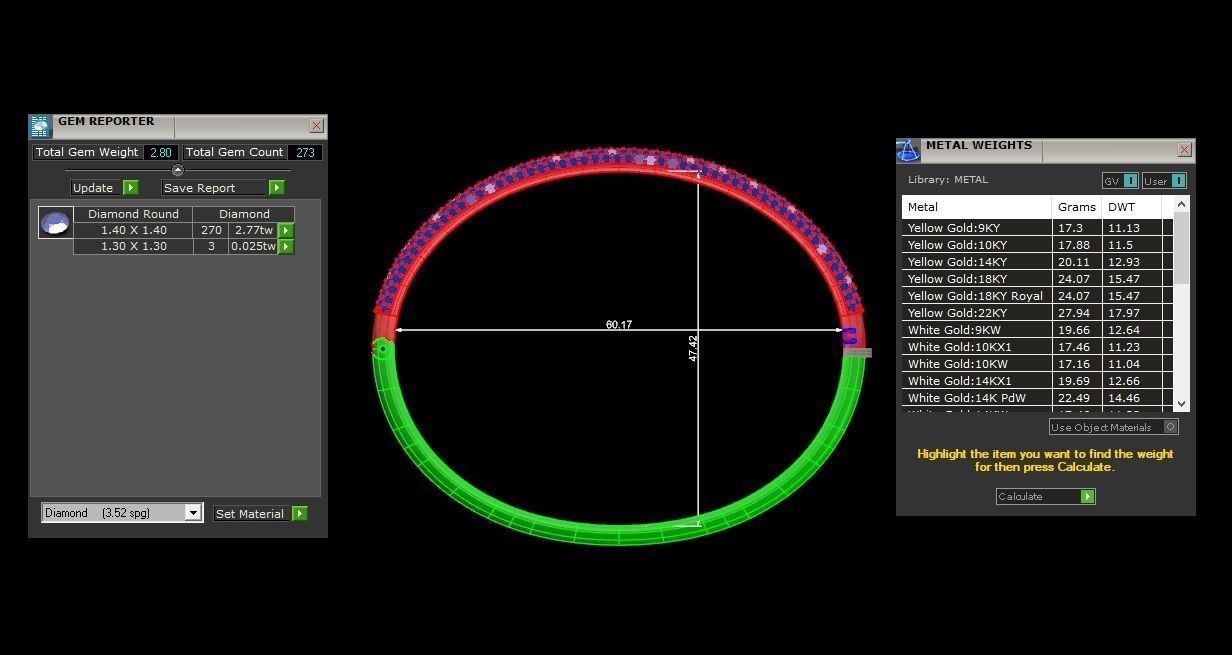Select White Gold:10KX1 row
Viewport: 1232px width, 655px height.
(x=1037, y=347)
